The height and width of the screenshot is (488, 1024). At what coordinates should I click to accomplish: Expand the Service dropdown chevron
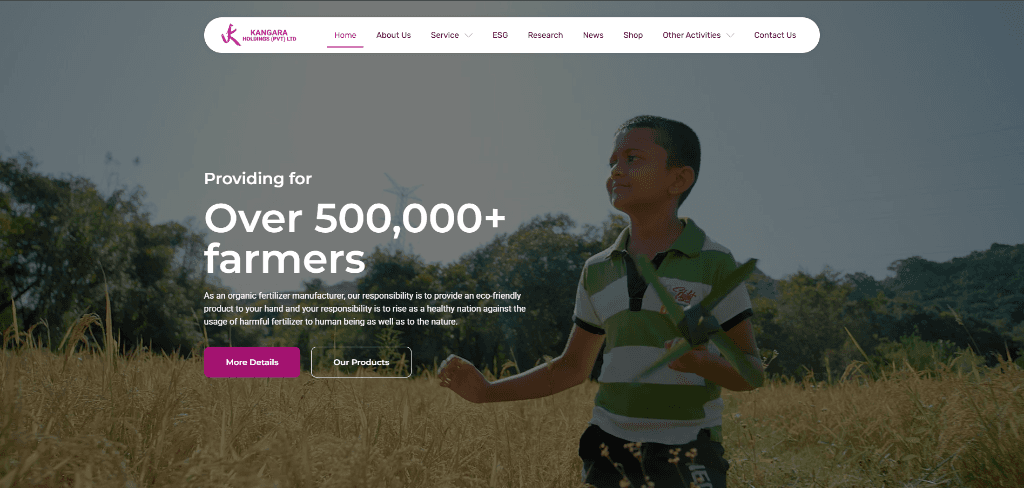[x=469, y=35]
